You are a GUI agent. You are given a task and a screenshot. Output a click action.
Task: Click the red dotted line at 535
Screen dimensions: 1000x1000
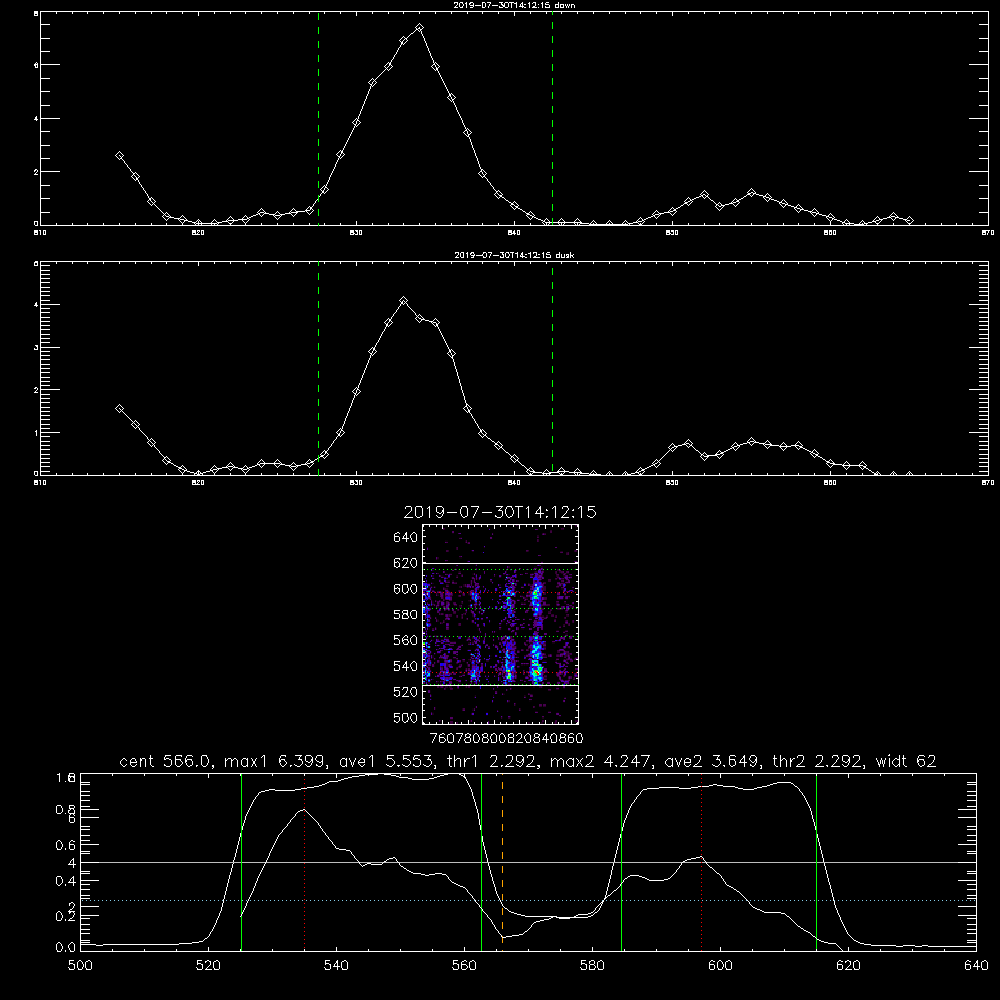click(305, 862)
